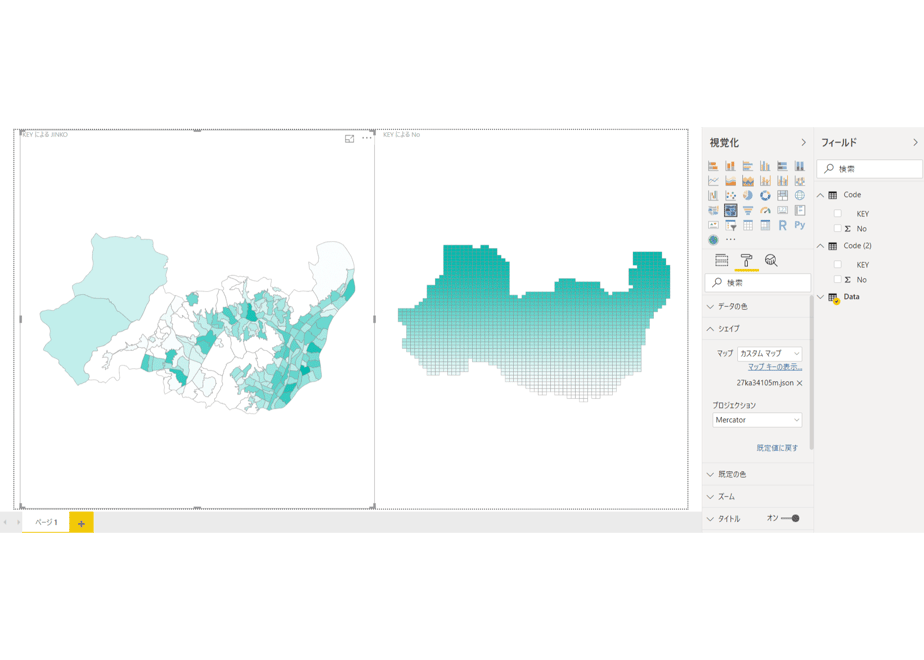Viewport: 924px width, 660px height.
Task: Collapse the Code table in fields
Action: (x=820, y=195)
